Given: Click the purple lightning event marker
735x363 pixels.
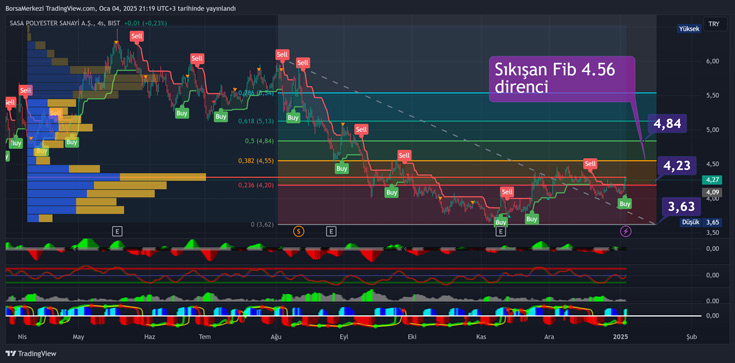Looking at the screenshot, I should [626, 231].
